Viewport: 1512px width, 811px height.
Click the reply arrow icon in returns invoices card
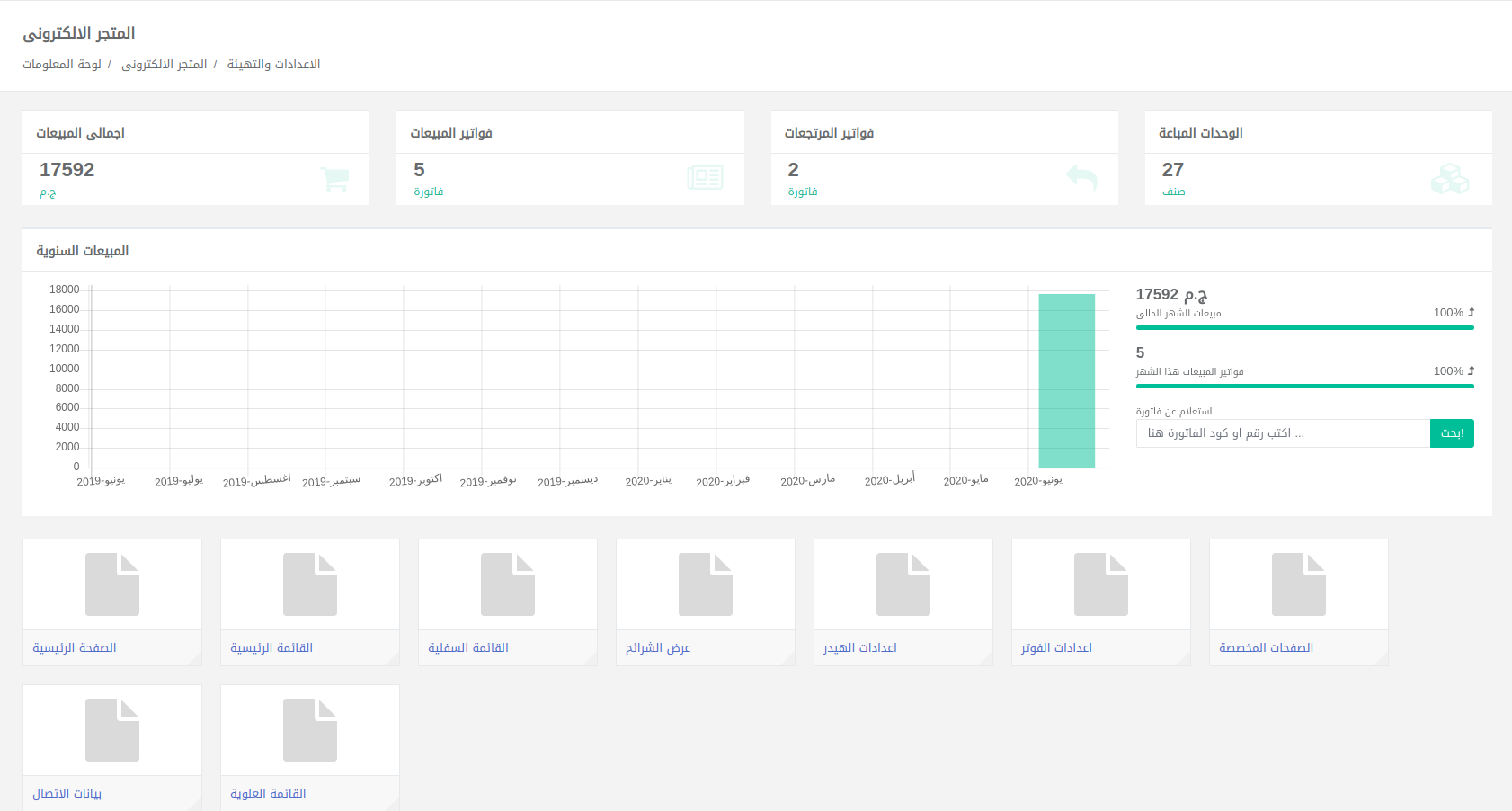click(1081, 178)
